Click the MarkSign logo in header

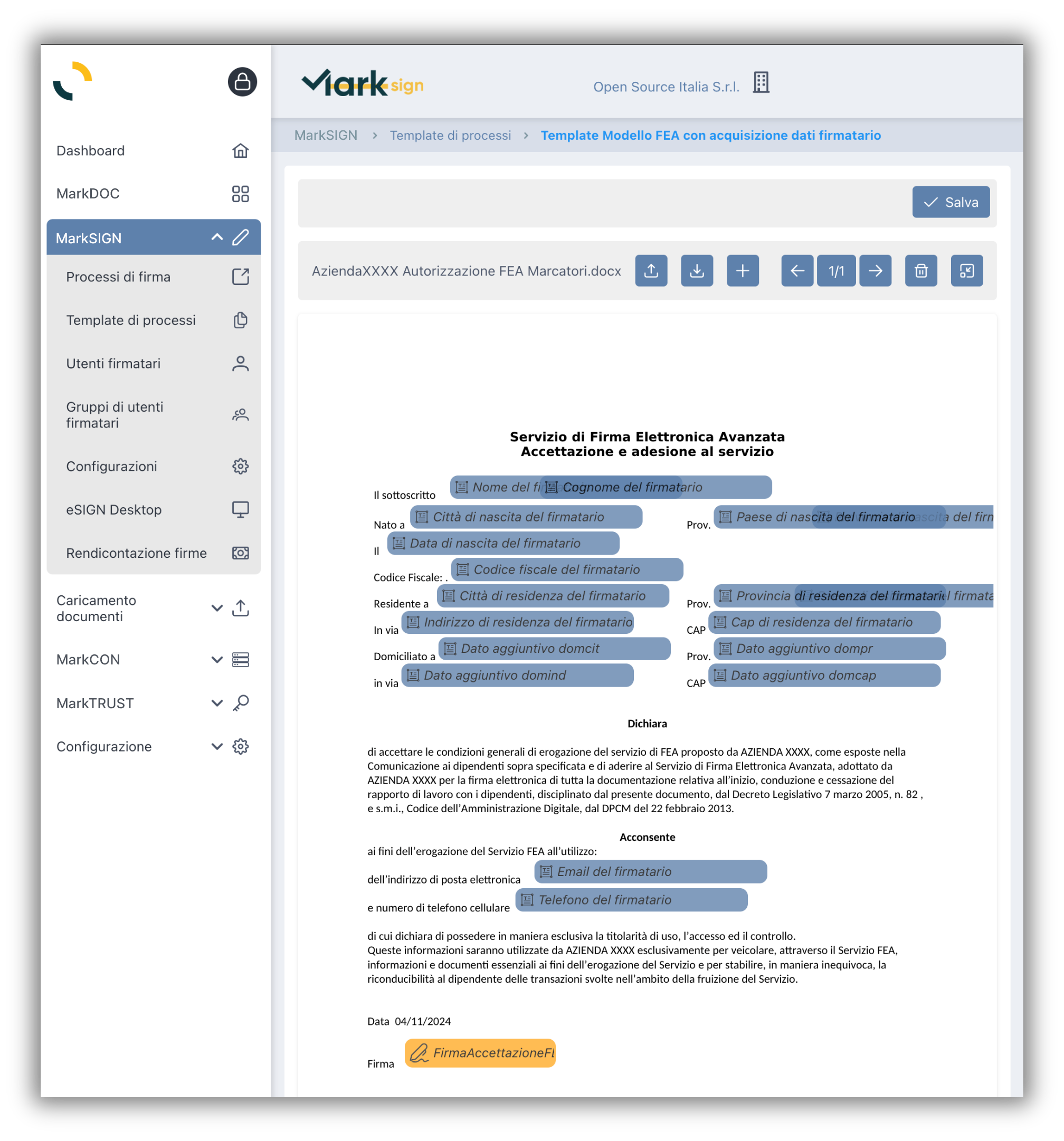click(363, 84)
